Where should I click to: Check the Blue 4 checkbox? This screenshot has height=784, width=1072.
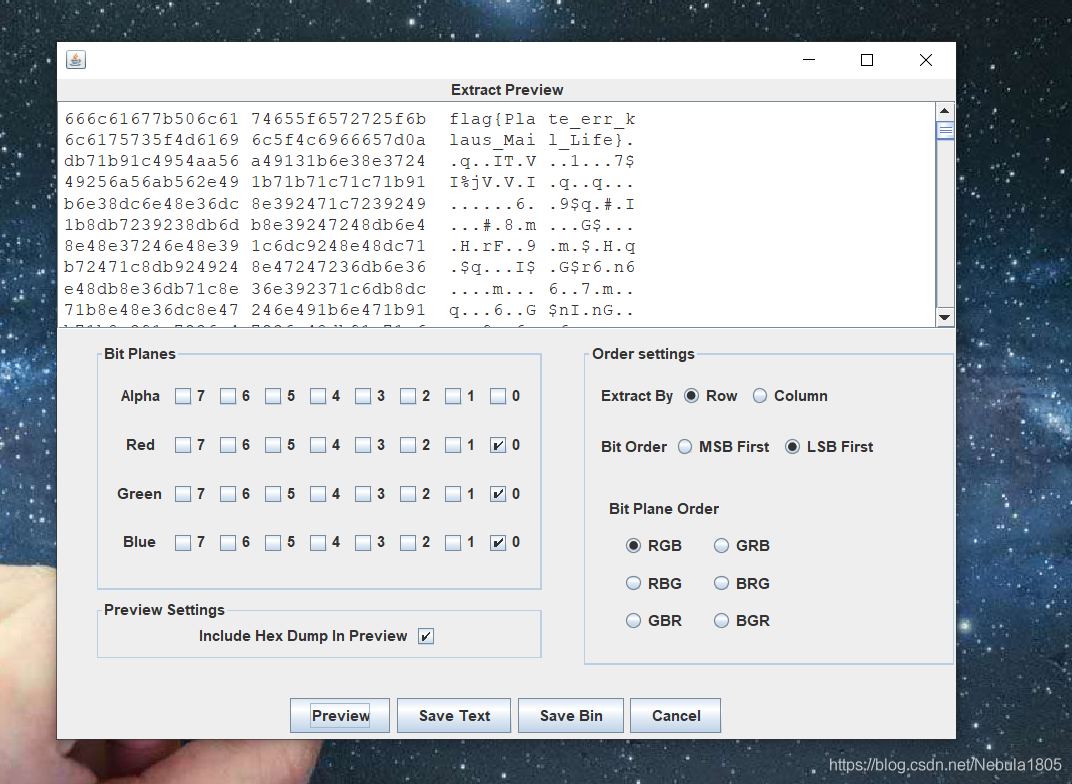[x=318, y=543]
